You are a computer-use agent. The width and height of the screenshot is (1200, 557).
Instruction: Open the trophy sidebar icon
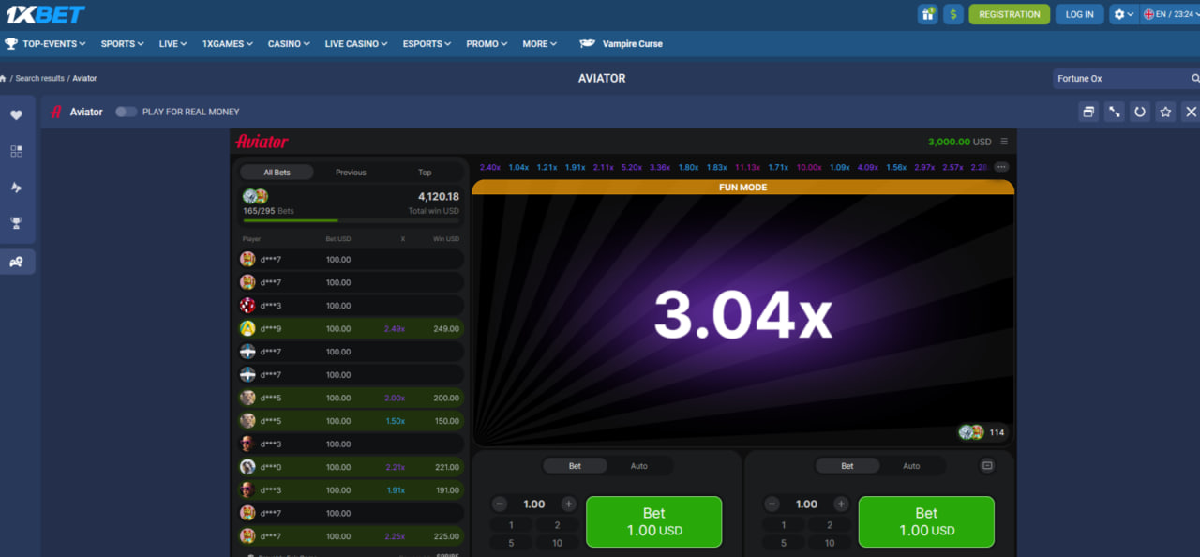pos(16,223)
